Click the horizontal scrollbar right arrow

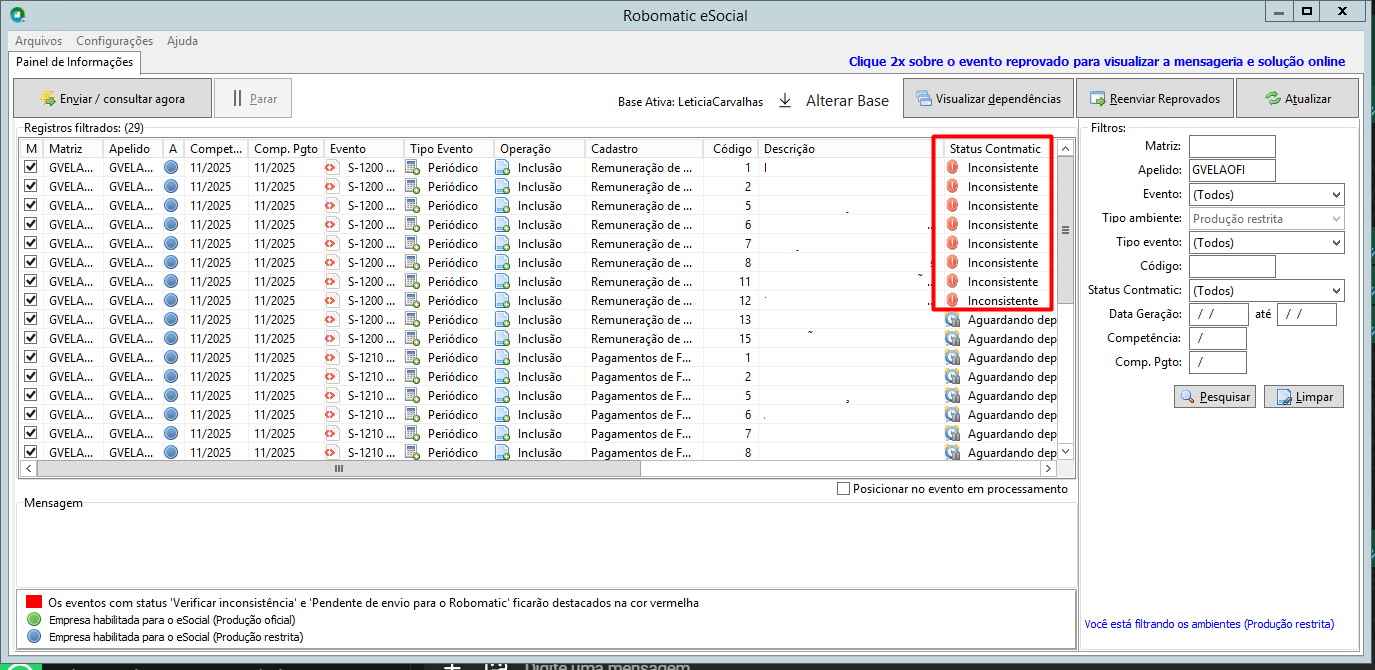click(x=1048, y=468)
